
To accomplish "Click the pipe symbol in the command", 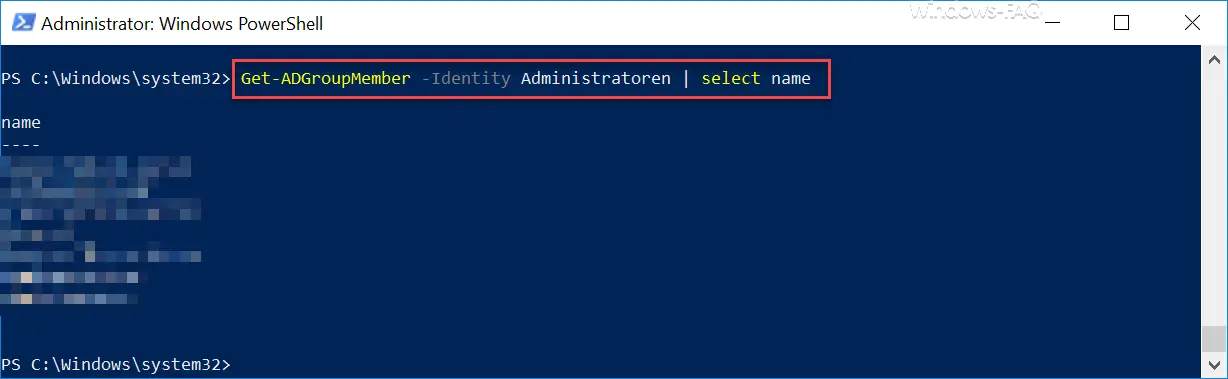I will pyautogui.click(x=686, y=78).
